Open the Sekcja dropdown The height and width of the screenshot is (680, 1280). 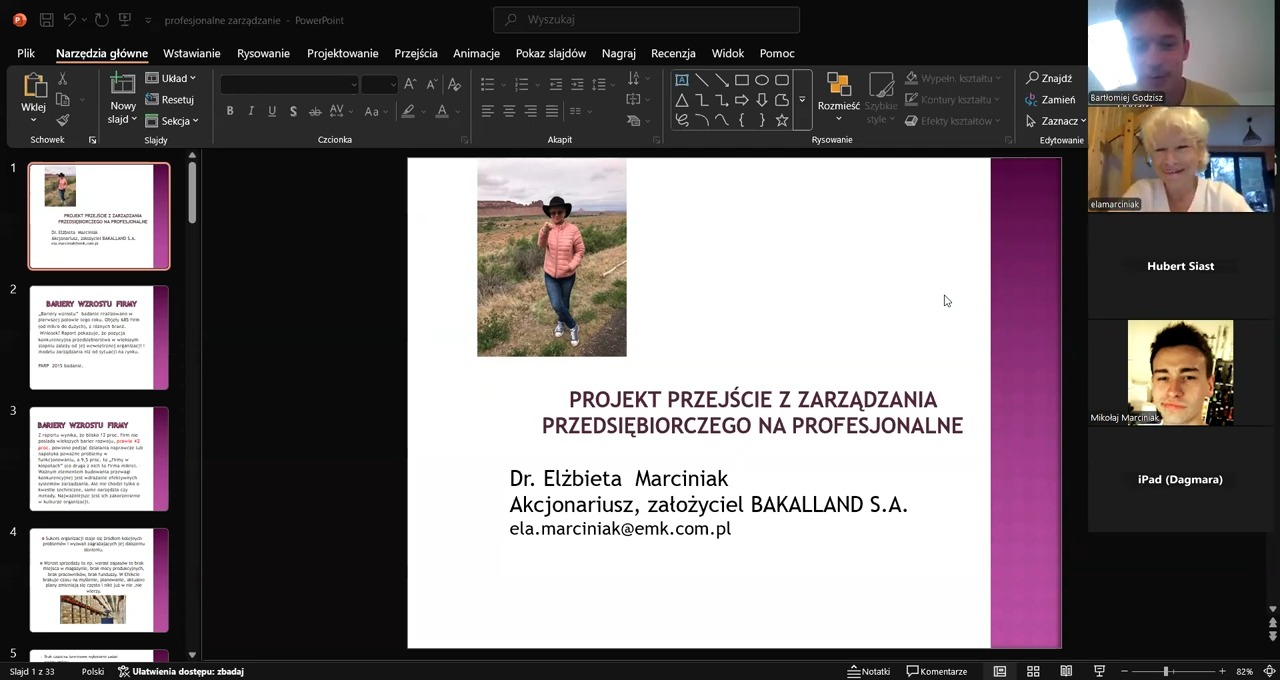click(x=171, y=121)
